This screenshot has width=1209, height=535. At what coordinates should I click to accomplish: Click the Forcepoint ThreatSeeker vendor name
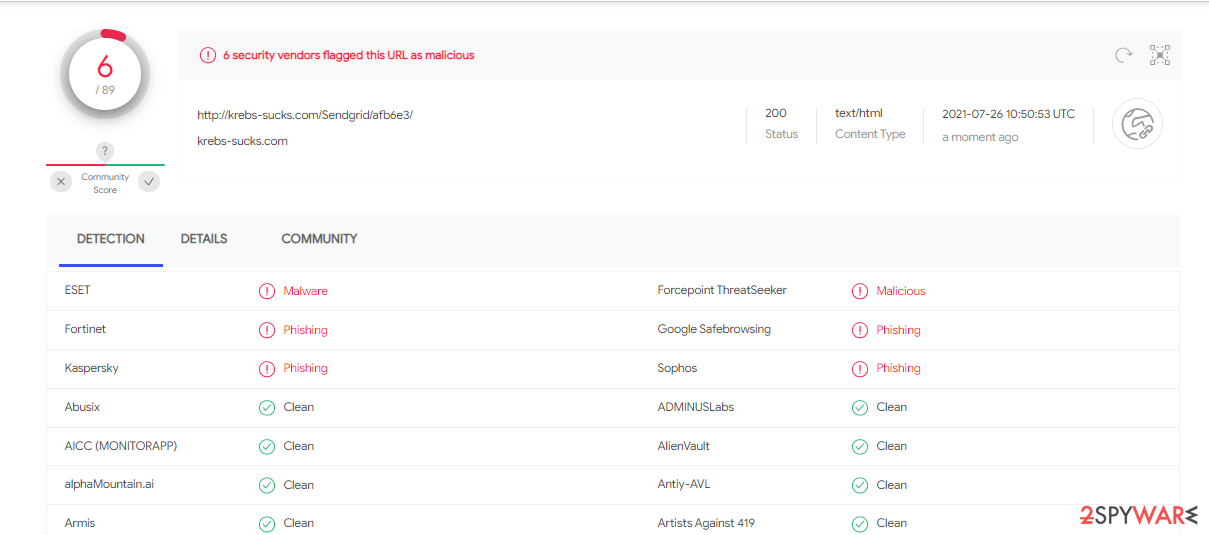(x=722, y=290)
